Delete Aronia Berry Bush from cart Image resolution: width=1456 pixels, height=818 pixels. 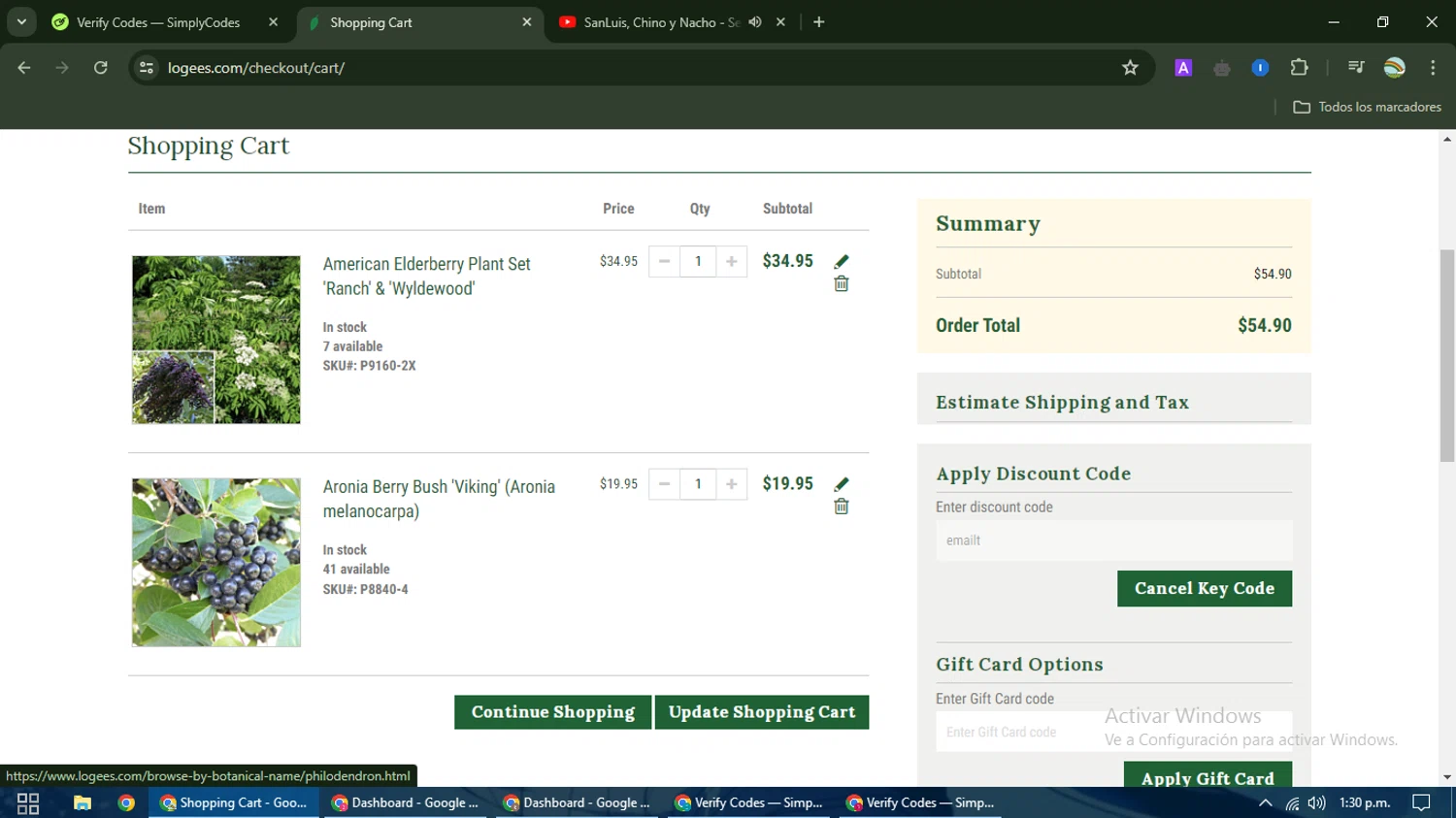click(842, 507)
